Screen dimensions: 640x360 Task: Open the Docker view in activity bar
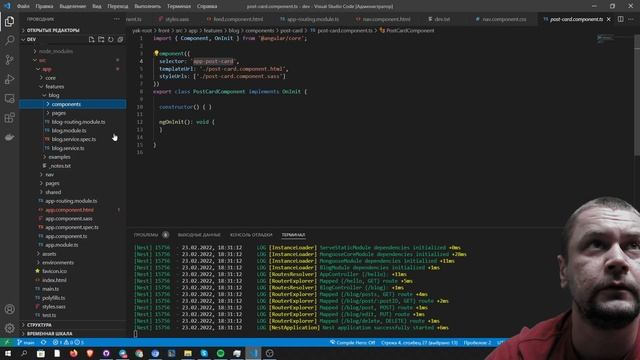click(x=9, y=138)
